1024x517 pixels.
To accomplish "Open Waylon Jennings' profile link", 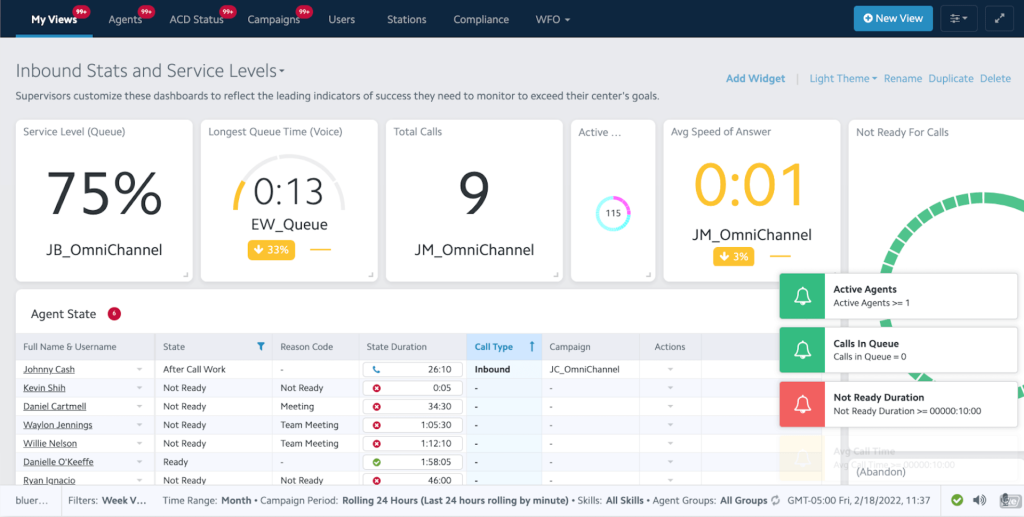I will (x=57, y=425).
